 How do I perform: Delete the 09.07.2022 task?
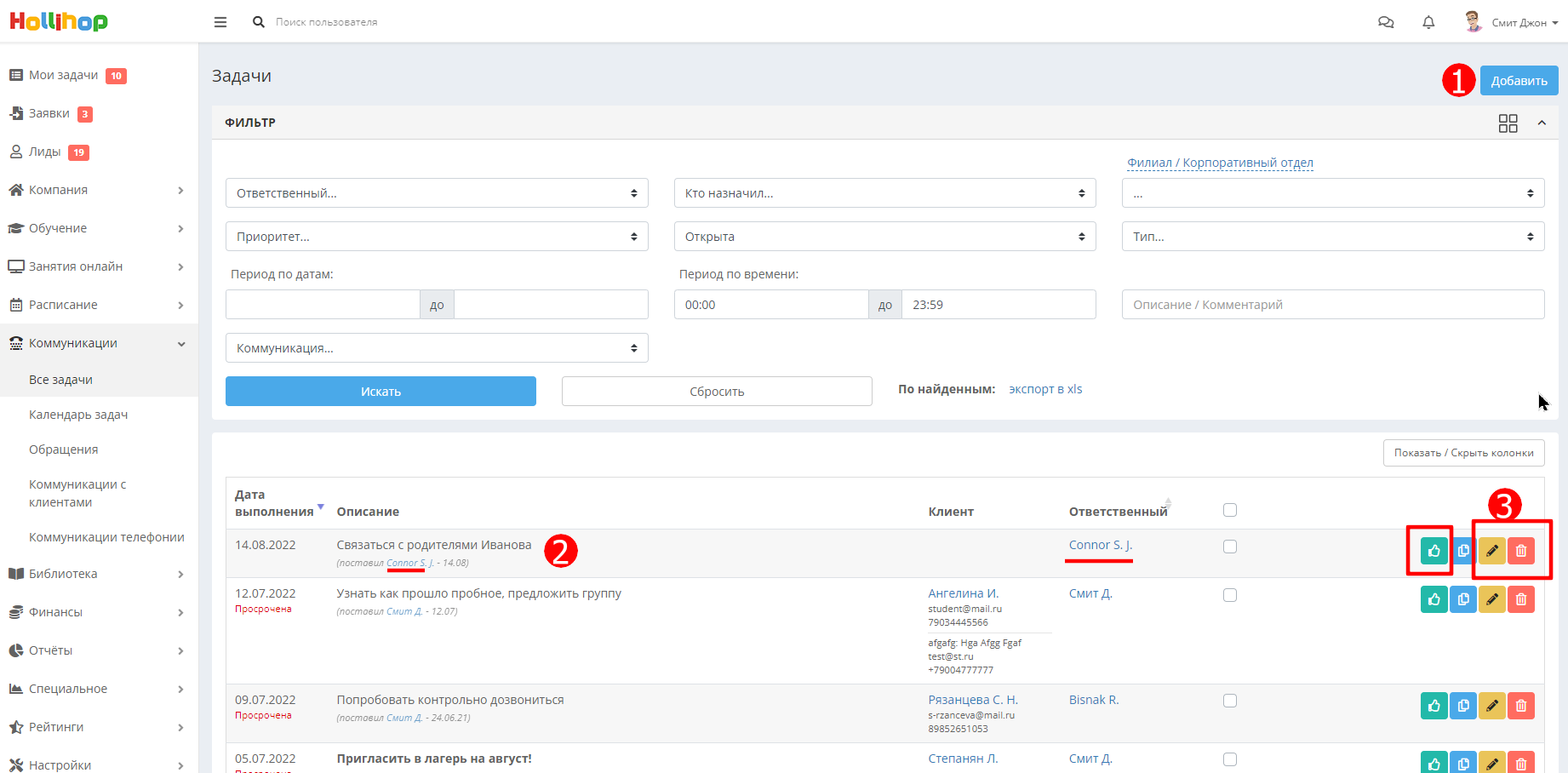point(1521,706)
